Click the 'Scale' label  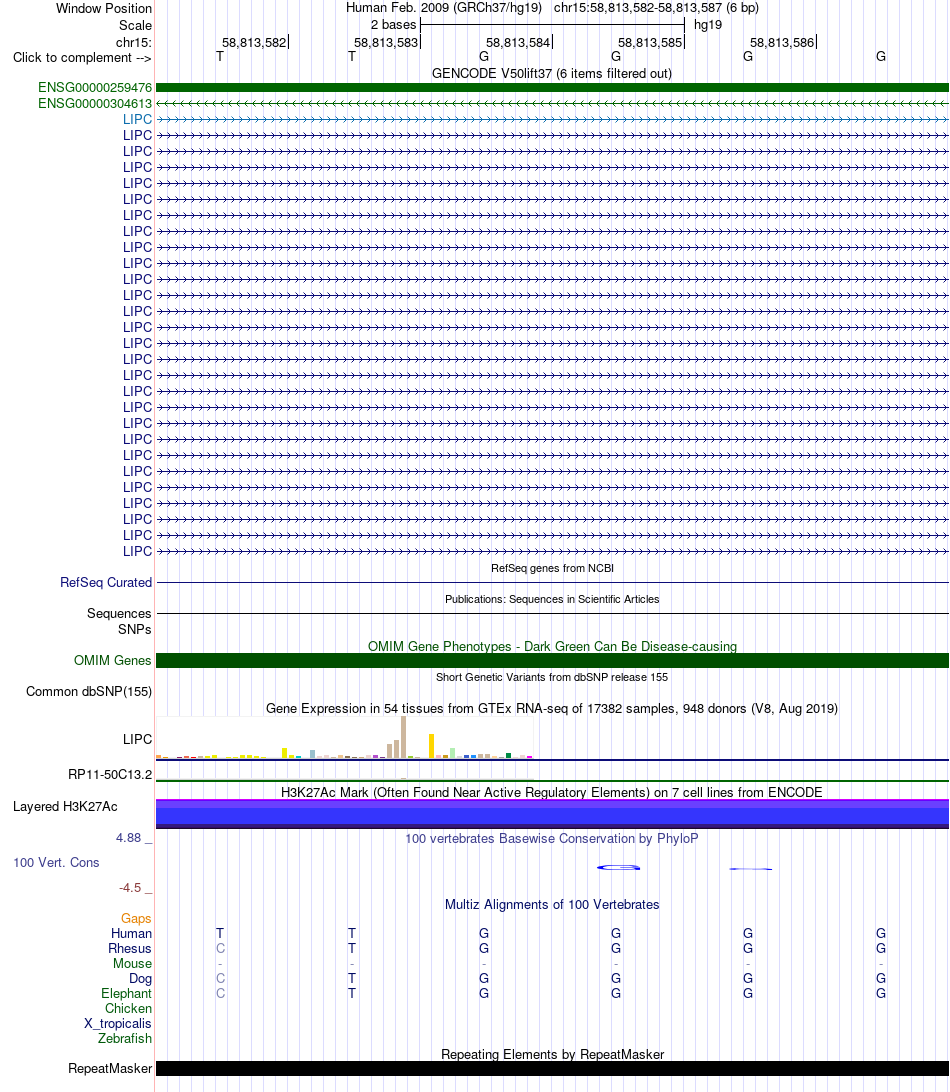[x=135, y=25]
